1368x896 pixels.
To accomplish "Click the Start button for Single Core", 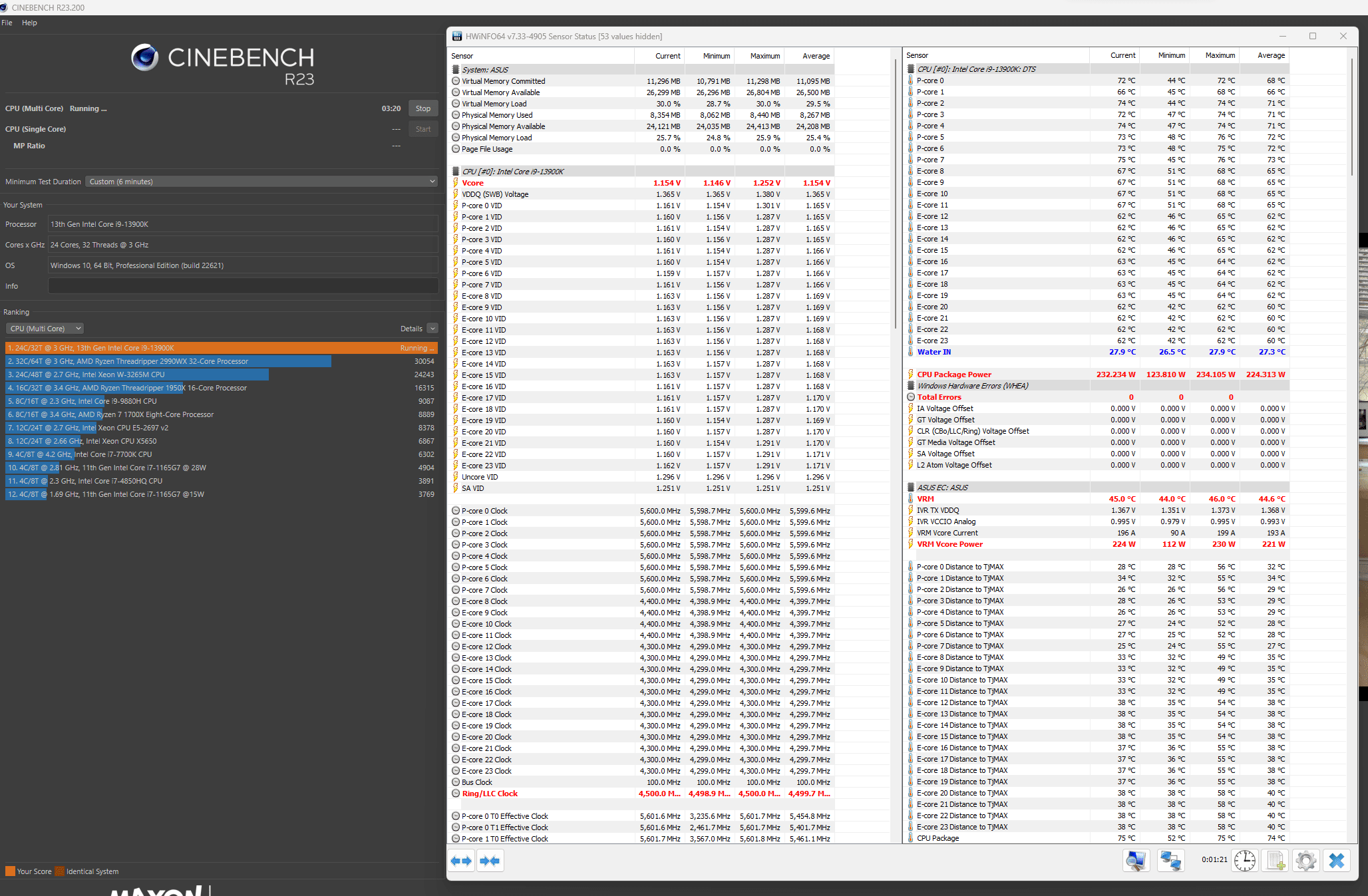I will pyautogui.click(x=423, y=129).
